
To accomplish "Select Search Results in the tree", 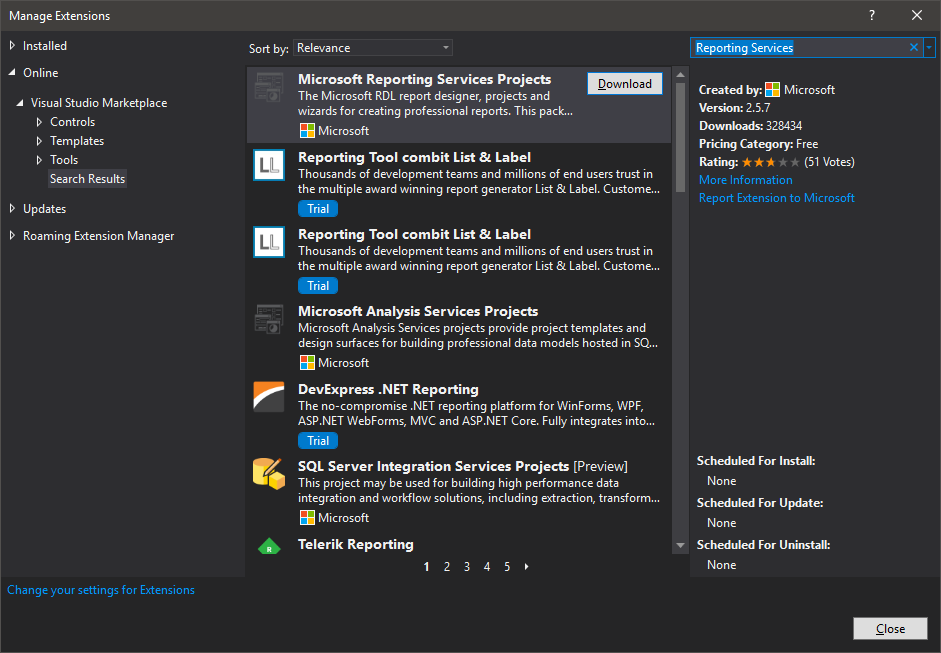I will [88, 179].
